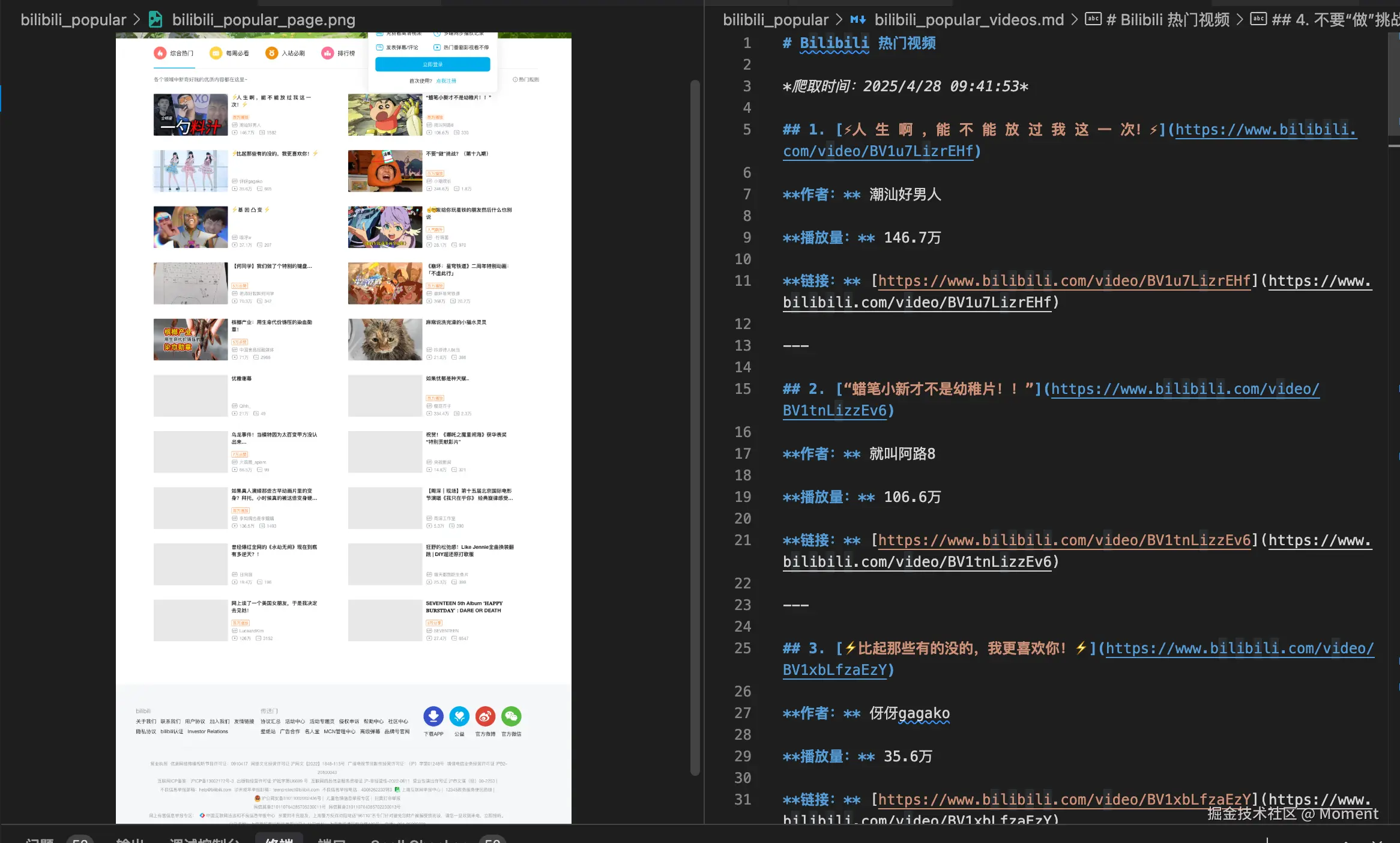The image size is (1400, 843).
Task: Click the author name '伢伢gagako' in the editor
Action: point(910,713)
